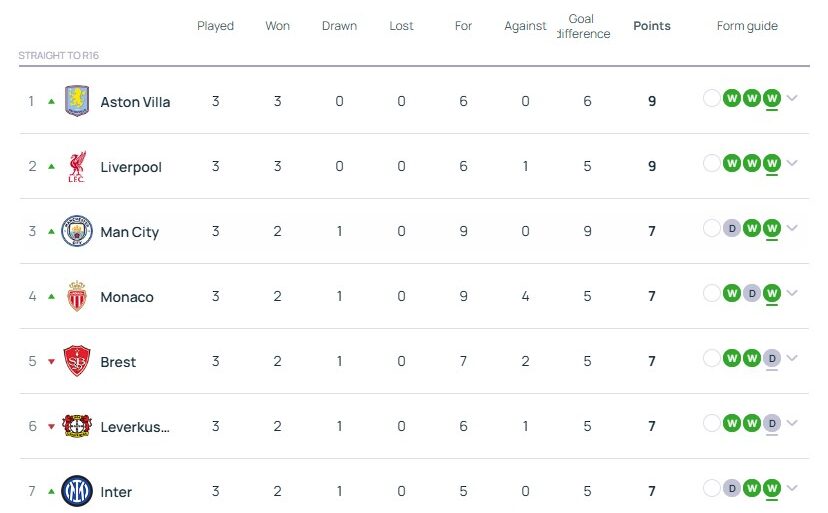Click the Liverpool club crest
The image size is (828, 513).
pyautogui.click(x=77, y=166)
